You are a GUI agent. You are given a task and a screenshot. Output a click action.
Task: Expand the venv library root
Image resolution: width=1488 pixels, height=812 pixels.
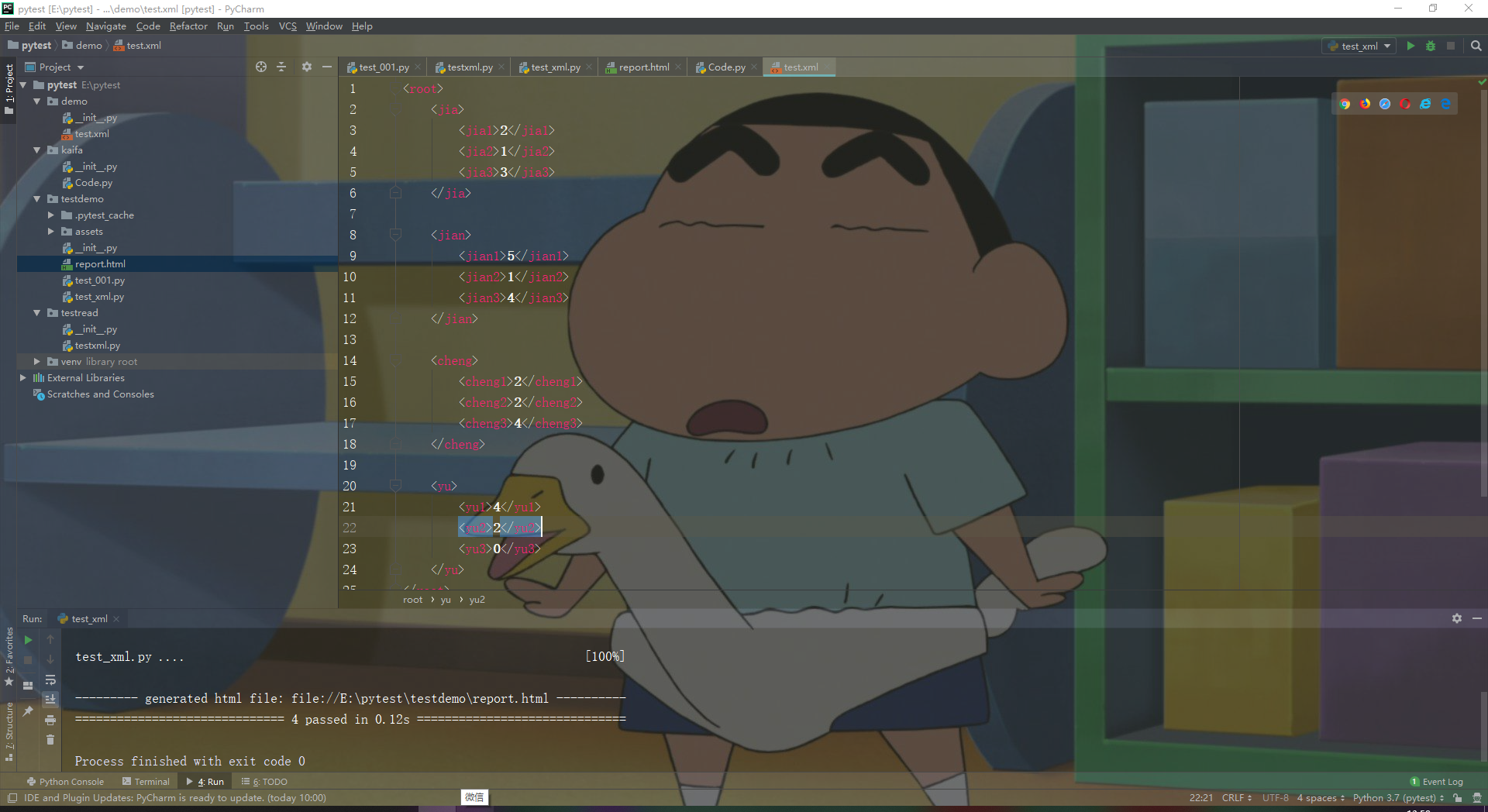pos(36,362)
